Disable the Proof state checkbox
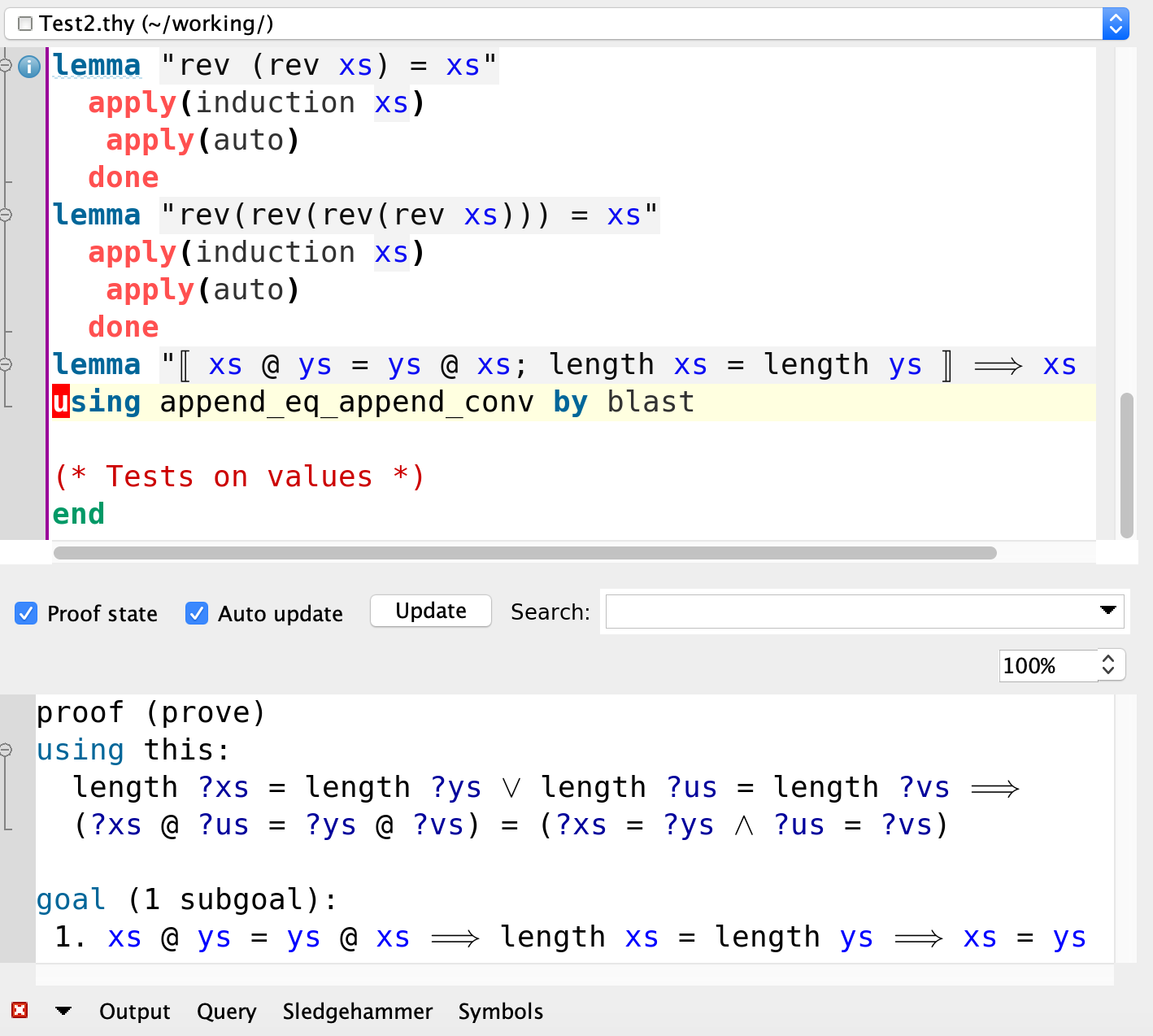The width and height of the screenshot is (1153, 1036). (x=26, y=613)
